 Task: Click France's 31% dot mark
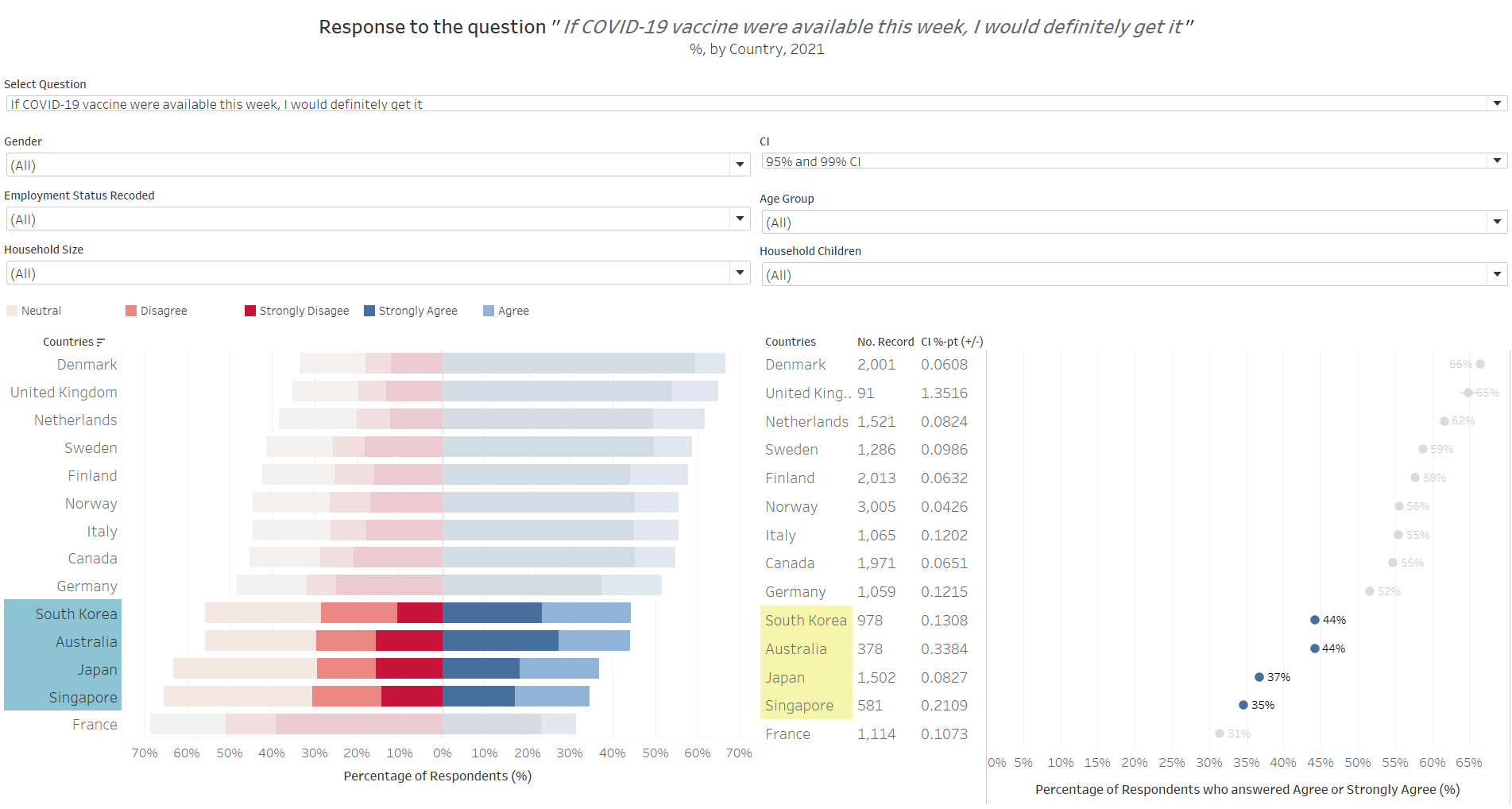1220,734
